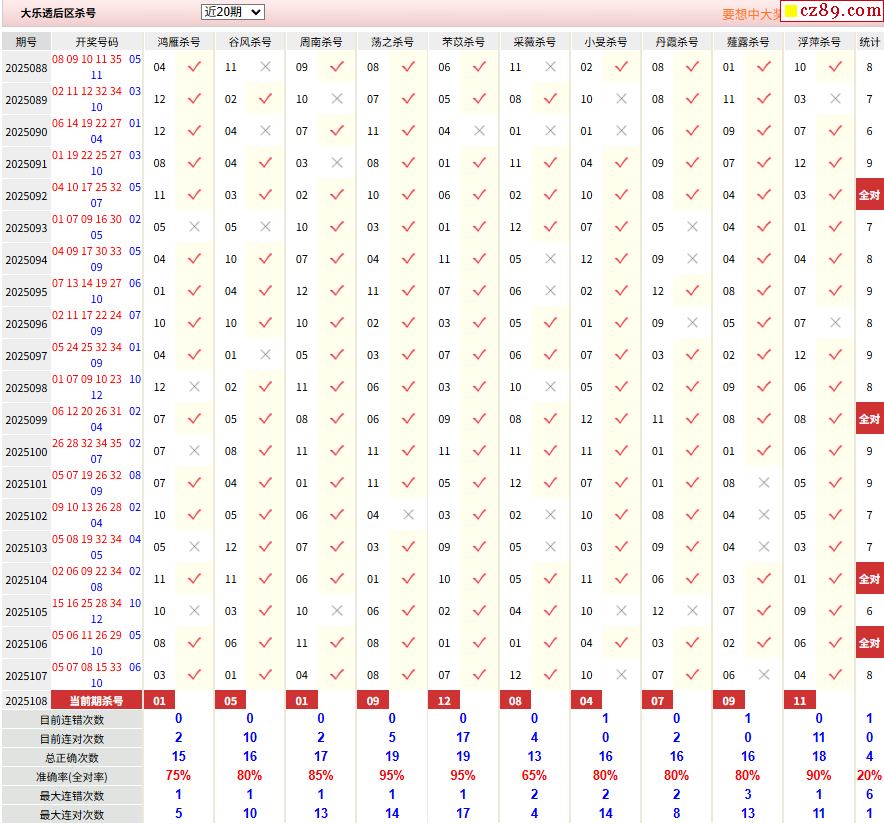
Task: Click the 薤露杀号 cross mark in row 2025107
Action: pyautogui.click(x=764, y=675)
